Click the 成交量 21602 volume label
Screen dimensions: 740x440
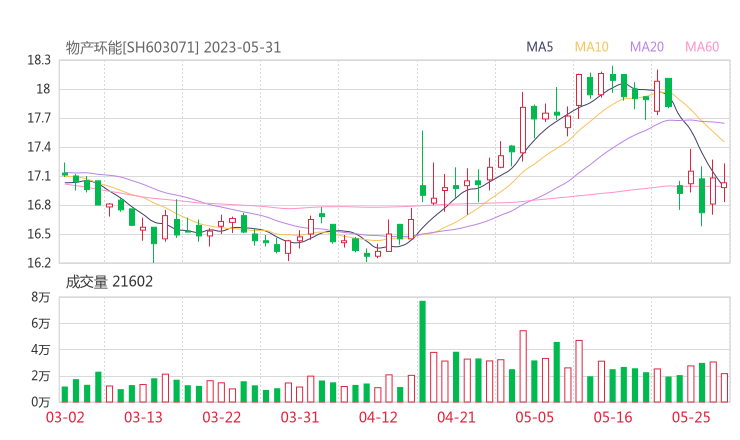pos(109,282)
